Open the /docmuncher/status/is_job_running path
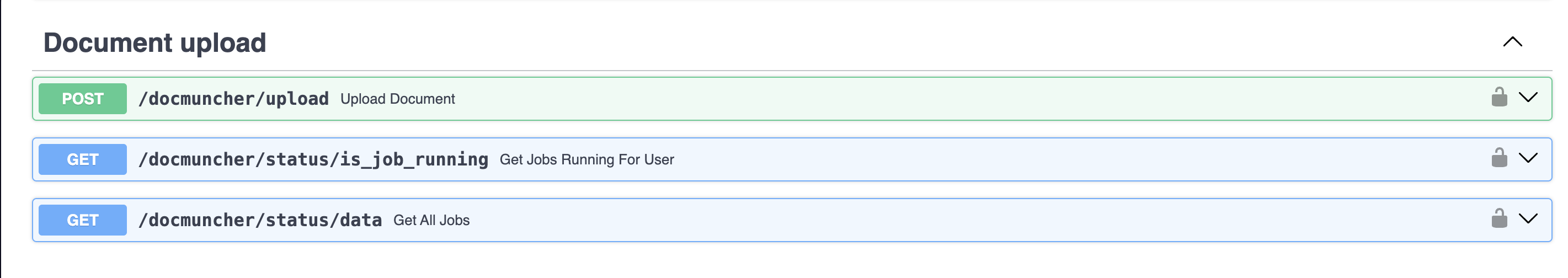 click(x=313, y=159)
